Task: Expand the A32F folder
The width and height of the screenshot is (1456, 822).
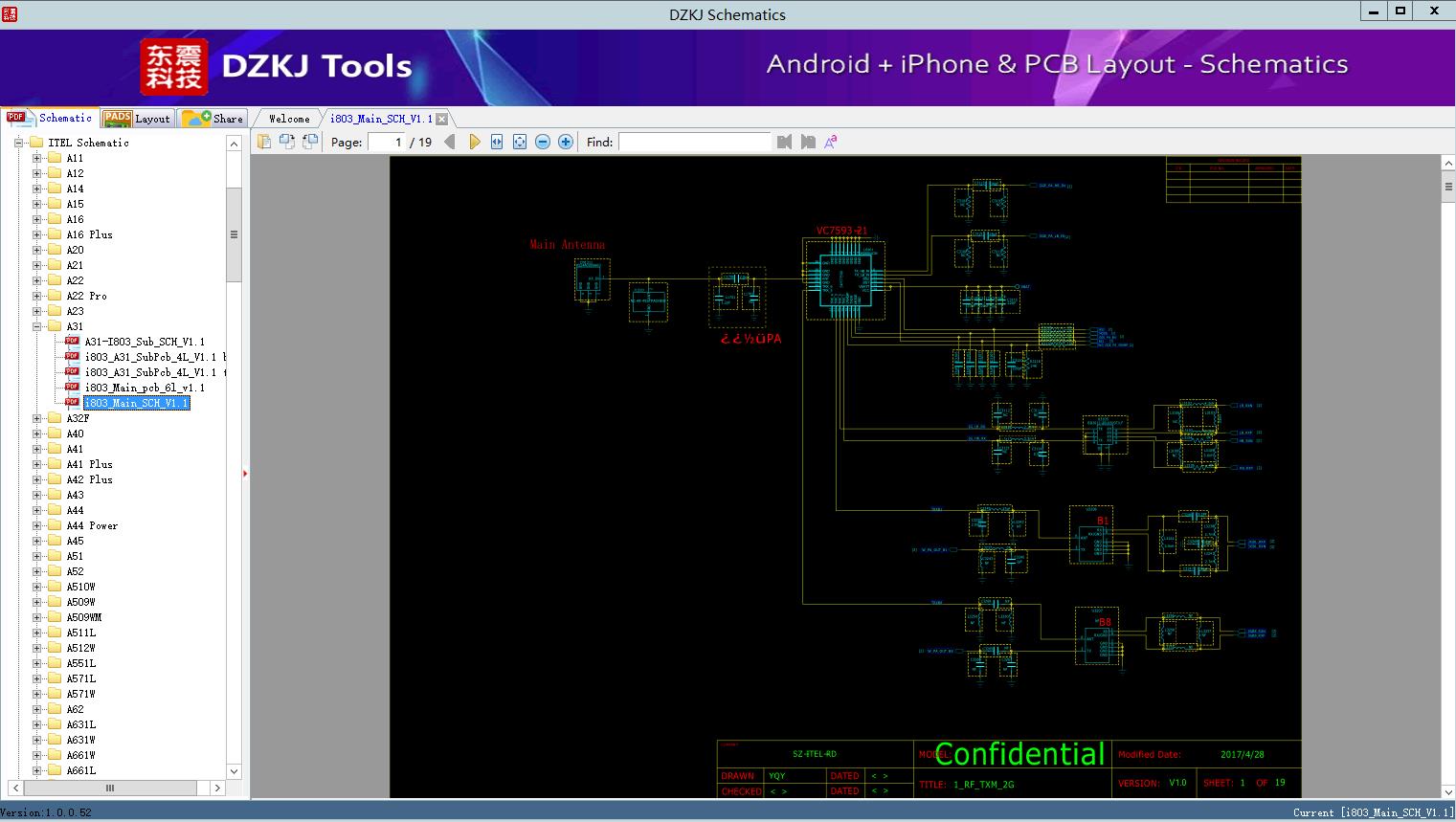Action: click(37, 418)
